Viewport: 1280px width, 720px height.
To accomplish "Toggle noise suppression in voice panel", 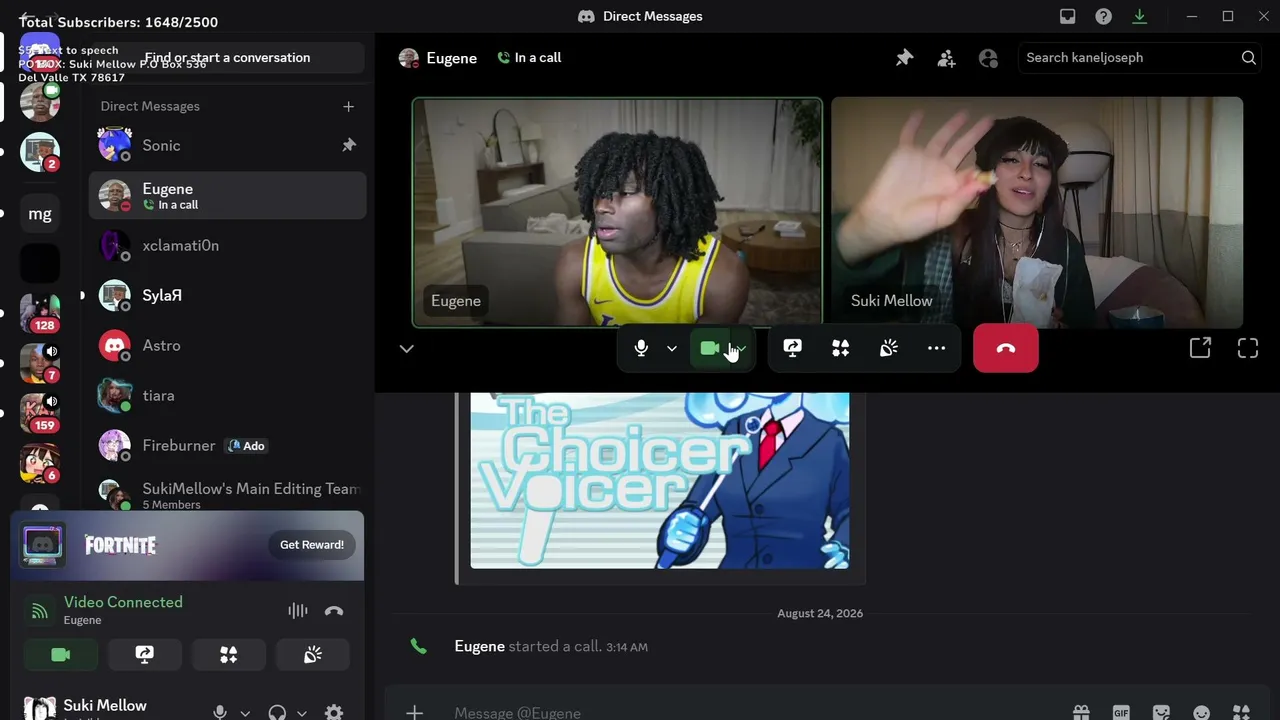I will pyautogui.click(x=298, y=611).
